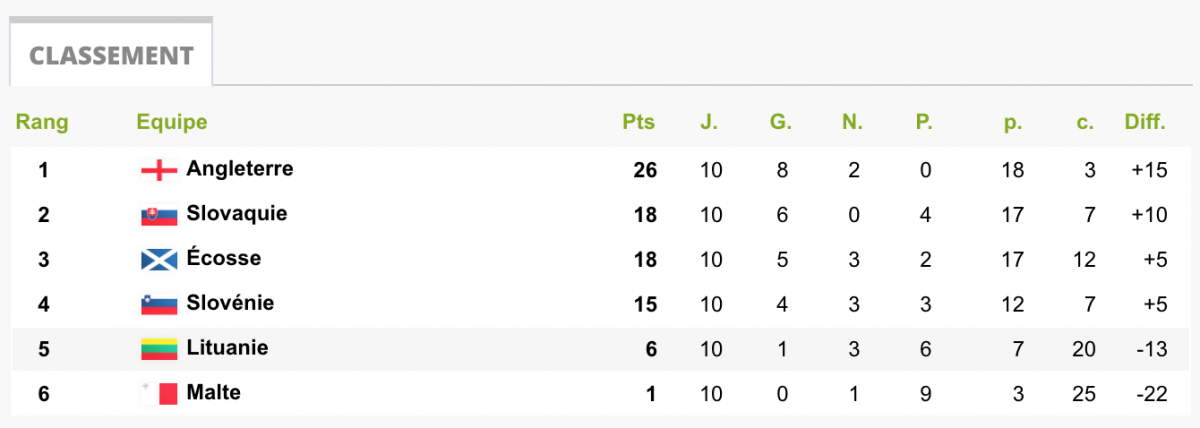1200x428 pixels.
Task: Open the CLASSEMENT tab
Action: (111, 54)
